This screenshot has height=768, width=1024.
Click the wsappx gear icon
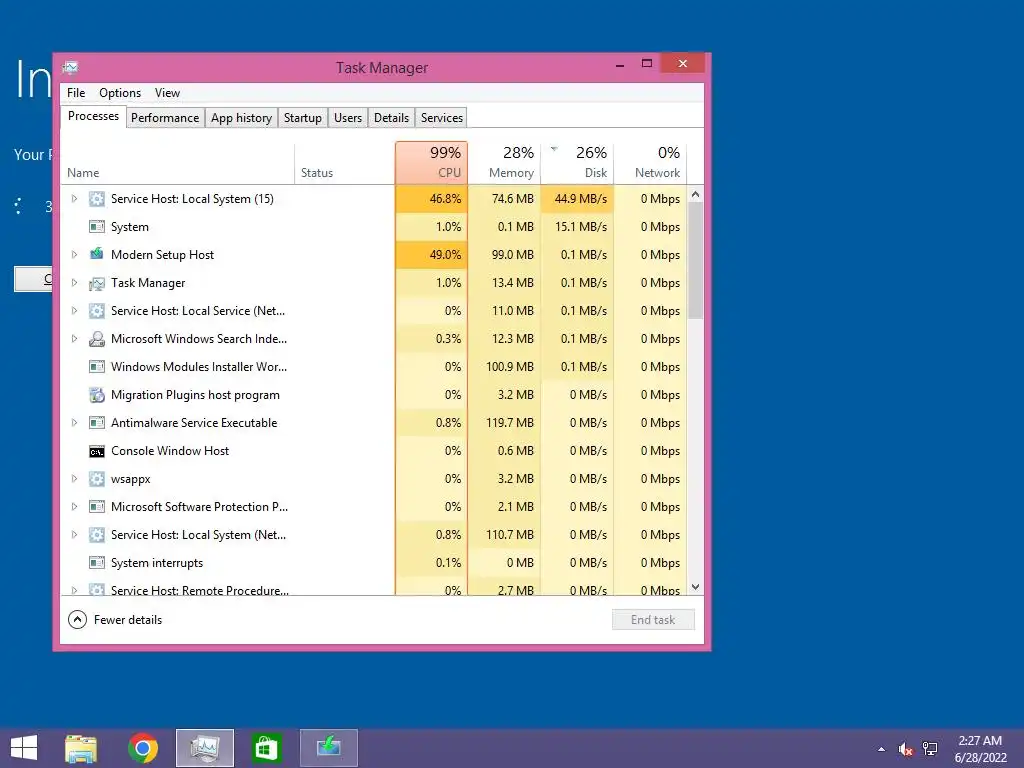click(97, 479)
